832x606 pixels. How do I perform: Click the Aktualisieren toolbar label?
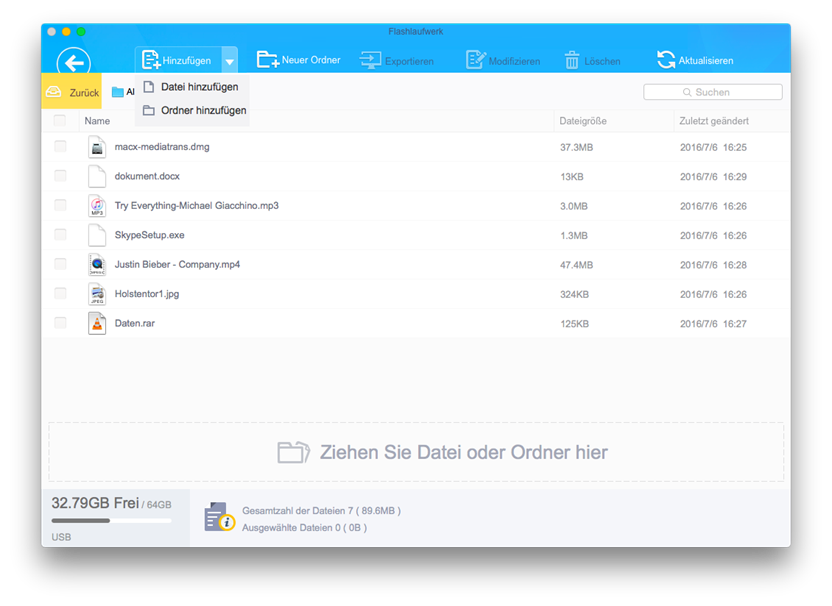click(x=706, y=60)
